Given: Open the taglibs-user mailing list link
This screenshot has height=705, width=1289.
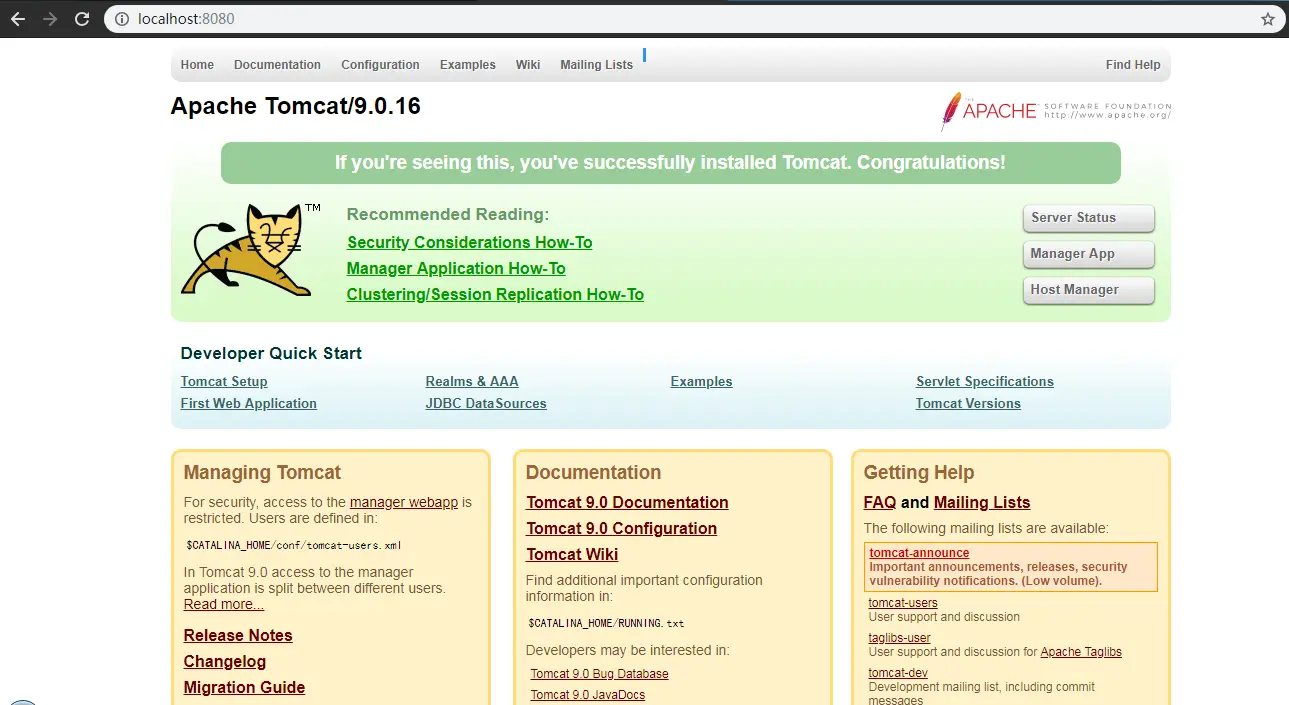Looking at the screenshot, I should click(x=900, y=638).
